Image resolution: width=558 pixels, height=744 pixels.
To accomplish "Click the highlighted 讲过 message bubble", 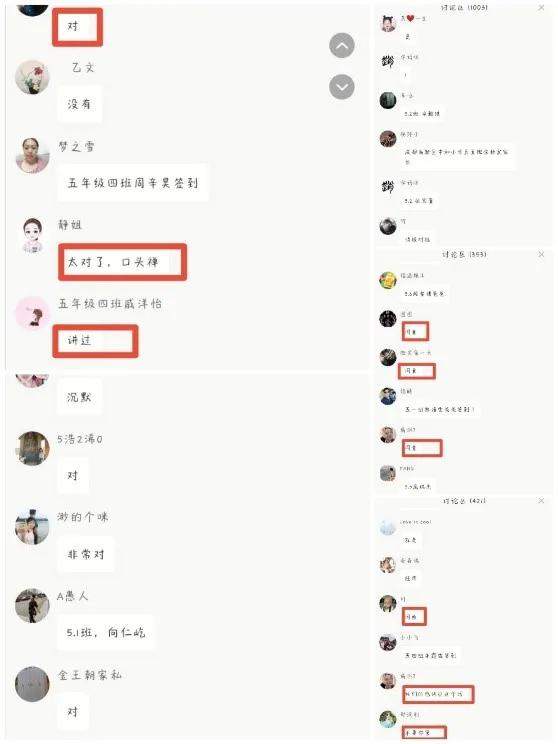I will (x=95, y=341).
